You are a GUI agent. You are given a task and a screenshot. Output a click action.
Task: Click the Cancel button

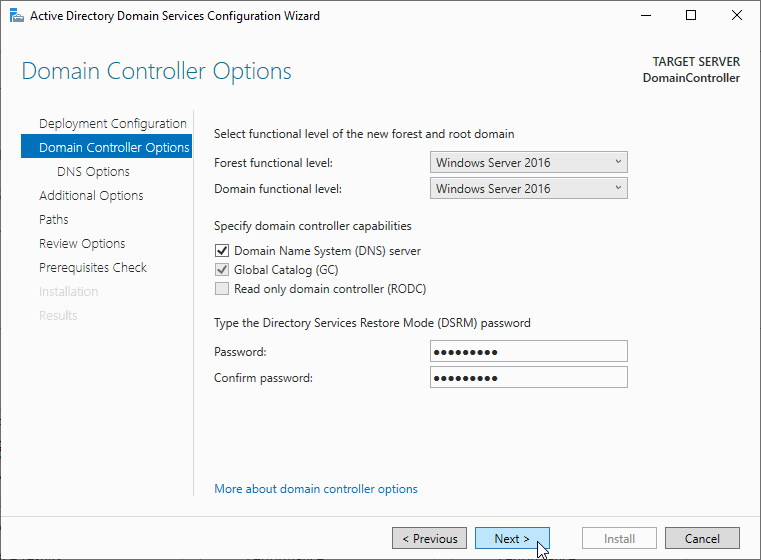[x=702, y=538]
